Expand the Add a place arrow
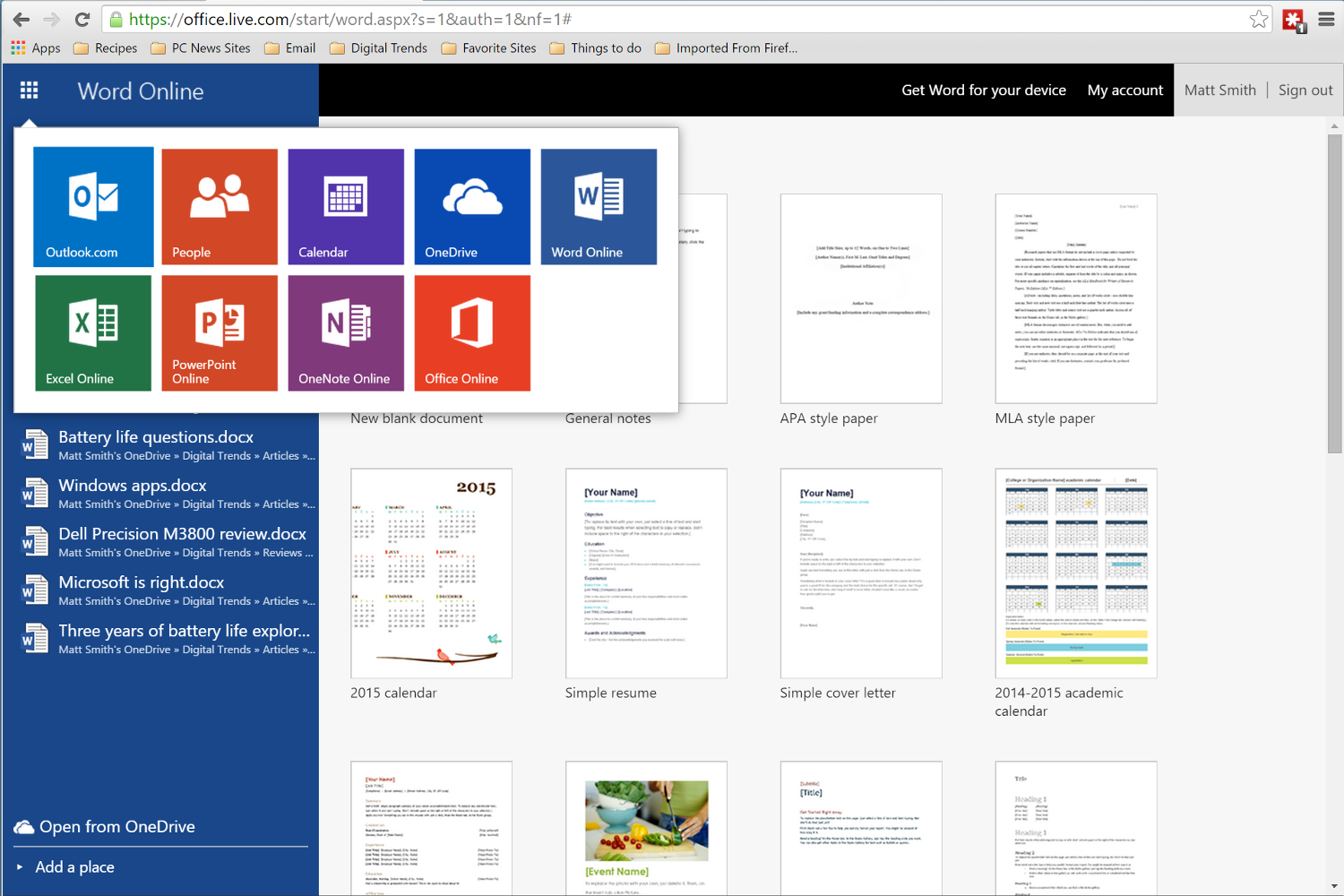Screen dimensions: 1344x896 (x=20, y=867)
